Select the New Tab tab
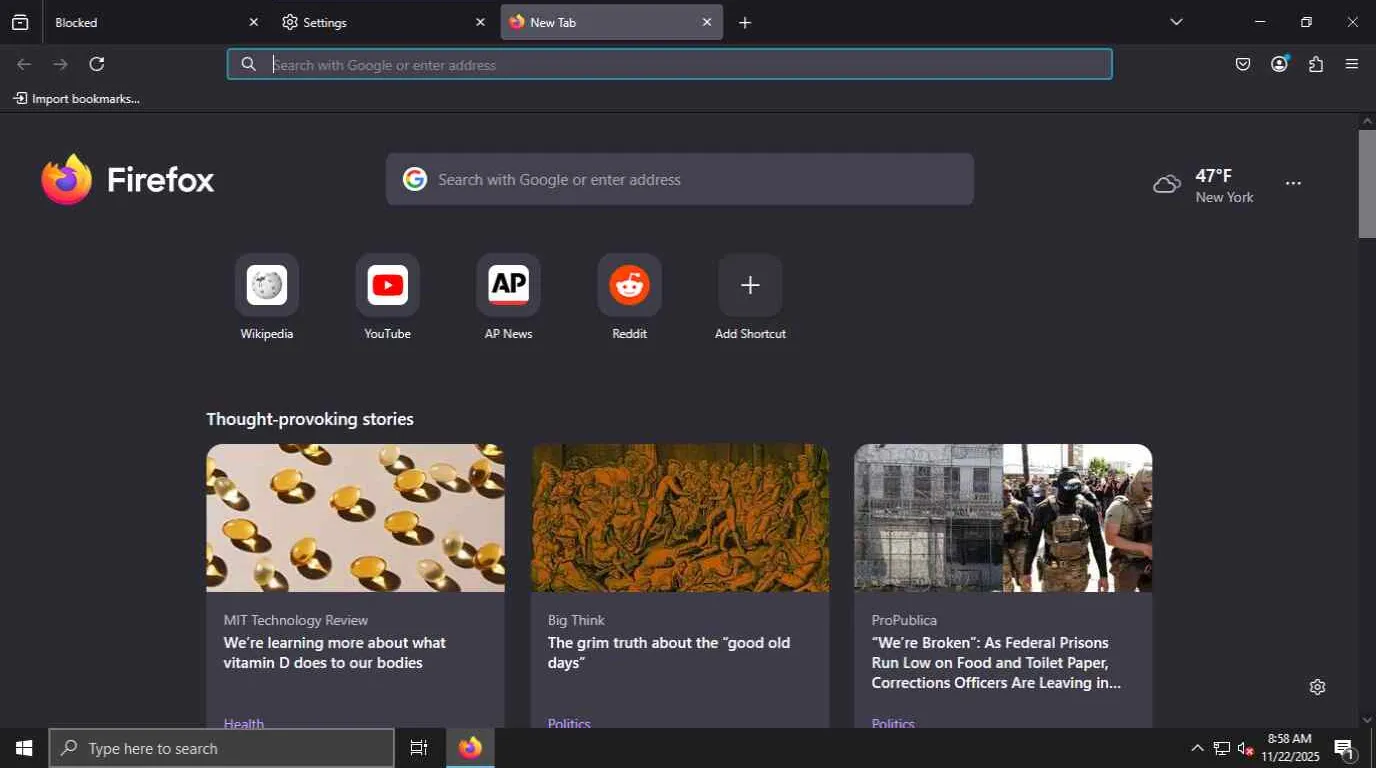The height and width of the screenshot is (768, 1376). click(x=611, y=22)
